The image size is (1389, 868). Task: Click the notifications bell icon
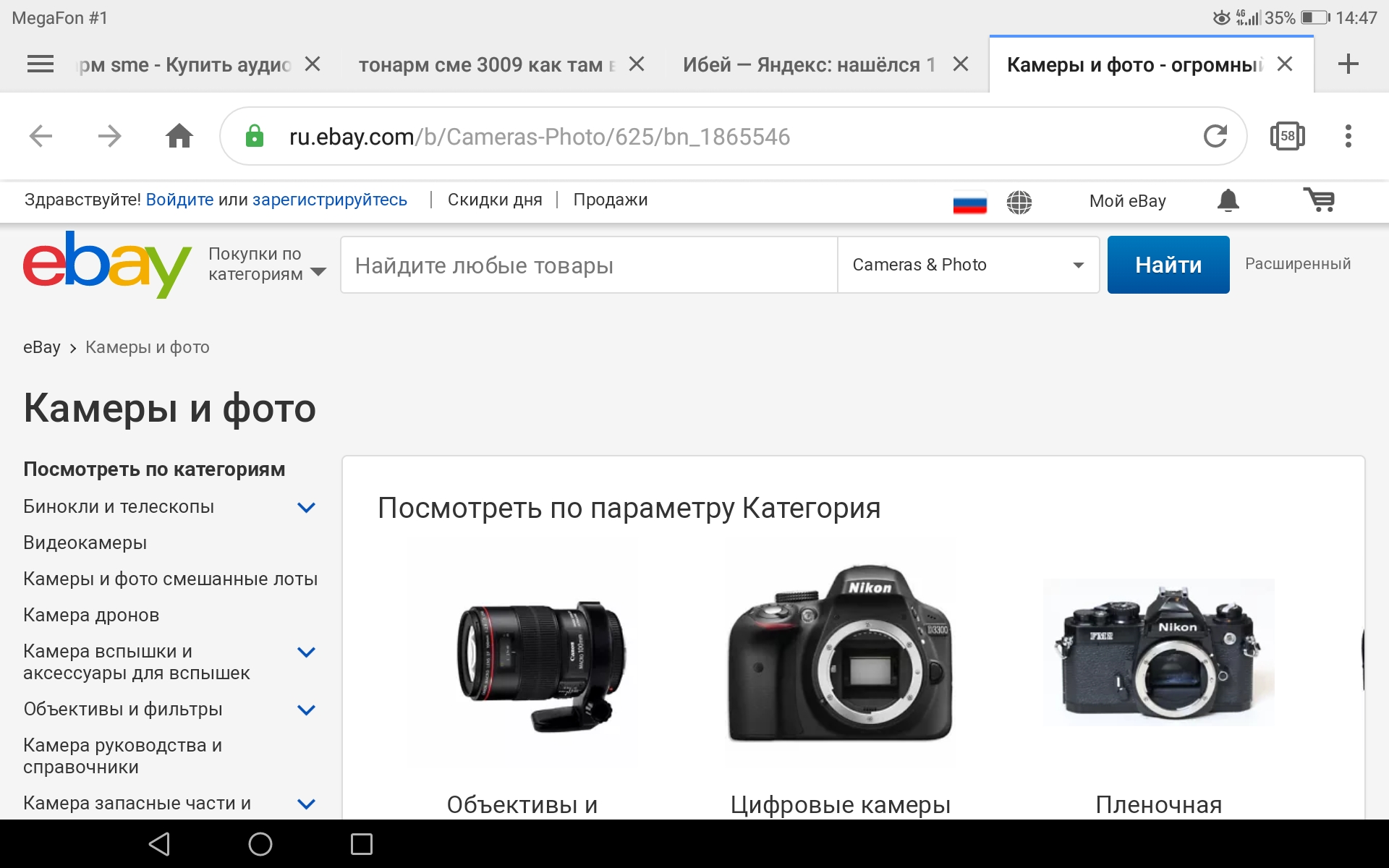coord(1228,200)
